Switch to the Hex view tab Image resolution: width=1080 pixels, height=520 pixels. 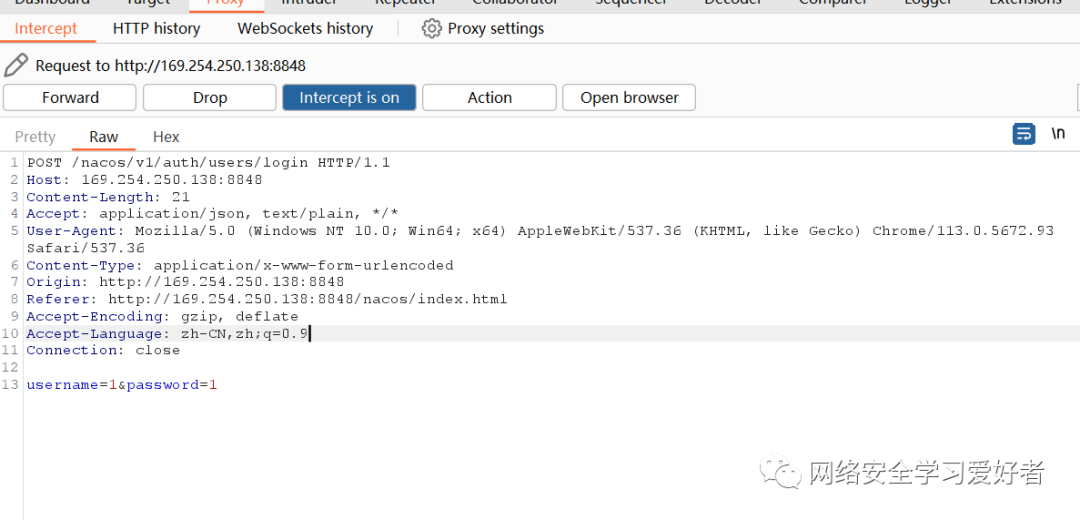166,137
